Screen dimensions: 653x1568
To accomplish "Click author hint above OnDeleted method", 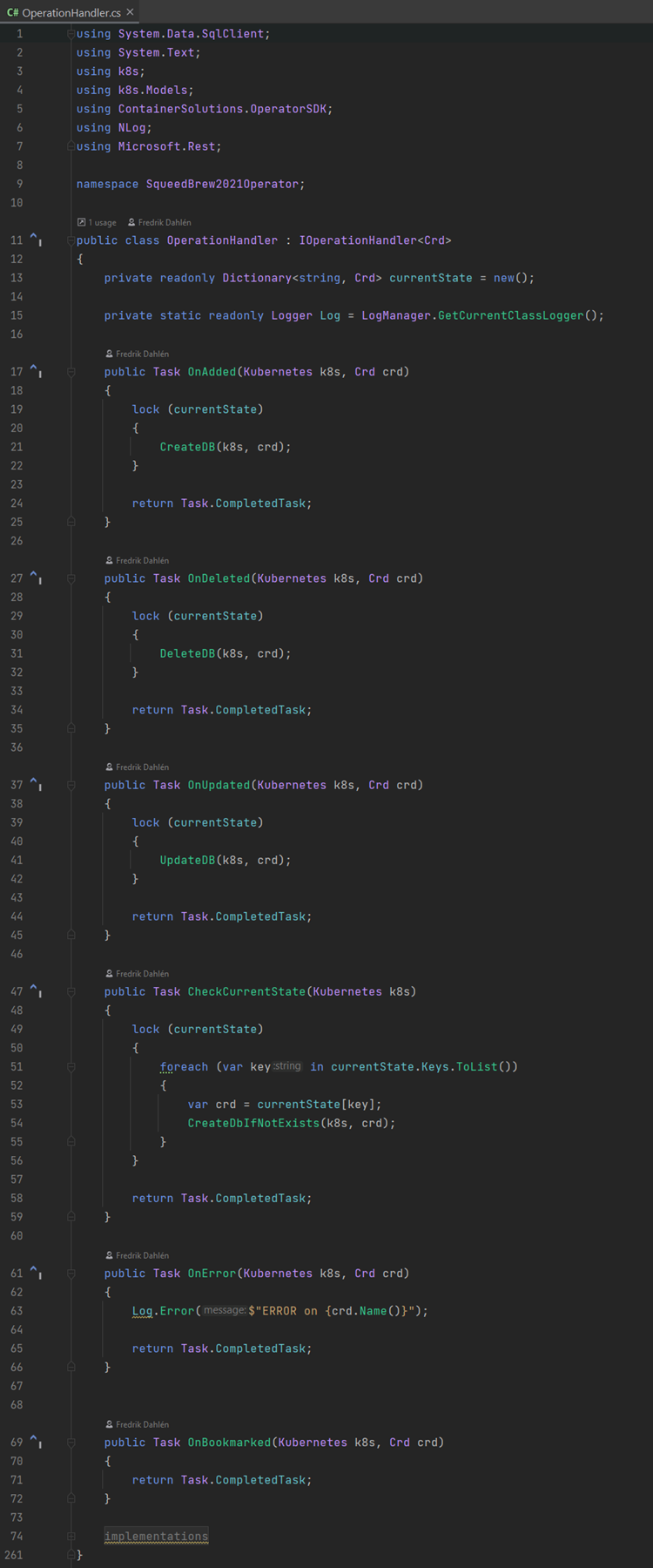I will pos(138,560).
